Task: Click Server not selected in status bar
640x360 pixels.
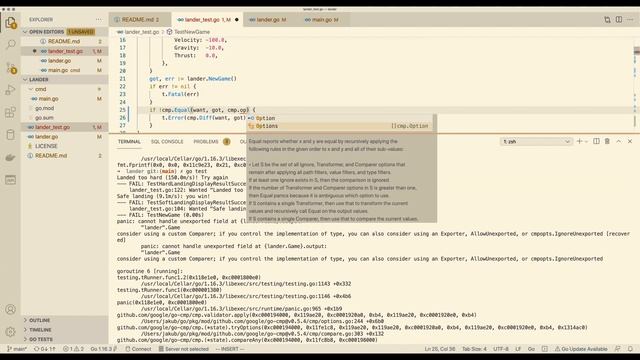Action: click(184, 349)
